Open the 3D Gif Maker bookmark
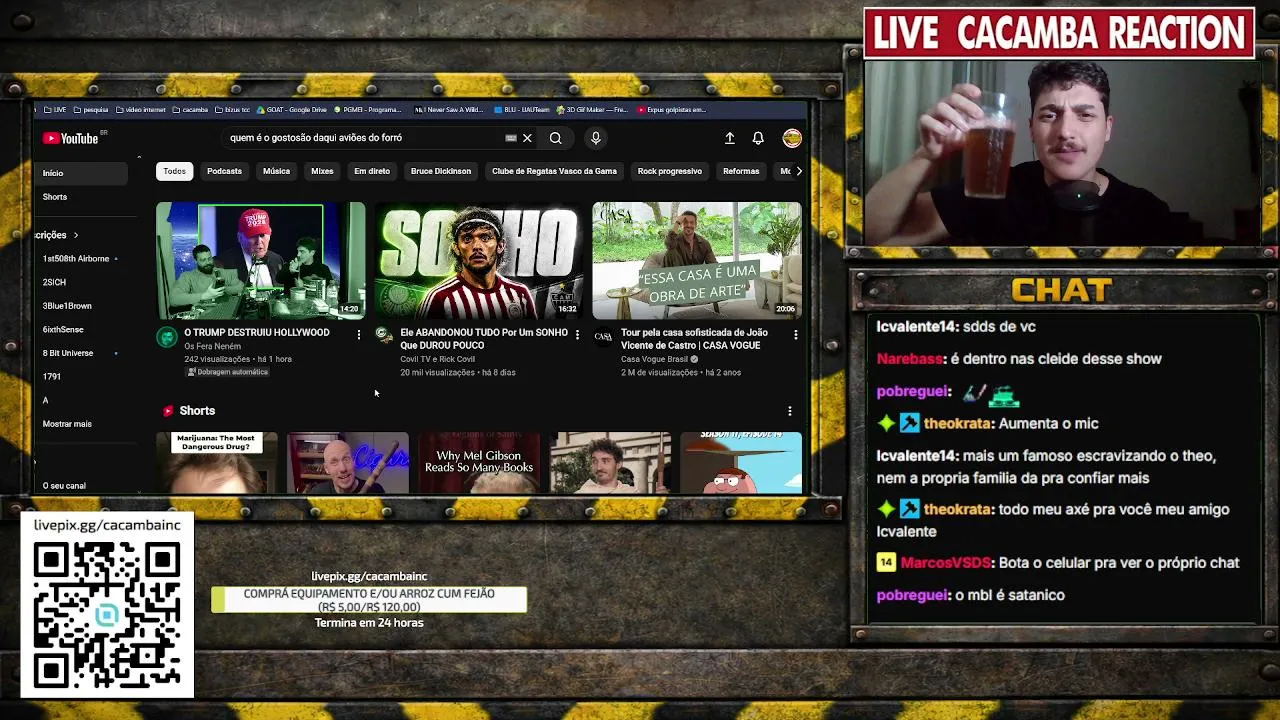Viewport: 1280px width, 720px height. coord(593,110)
